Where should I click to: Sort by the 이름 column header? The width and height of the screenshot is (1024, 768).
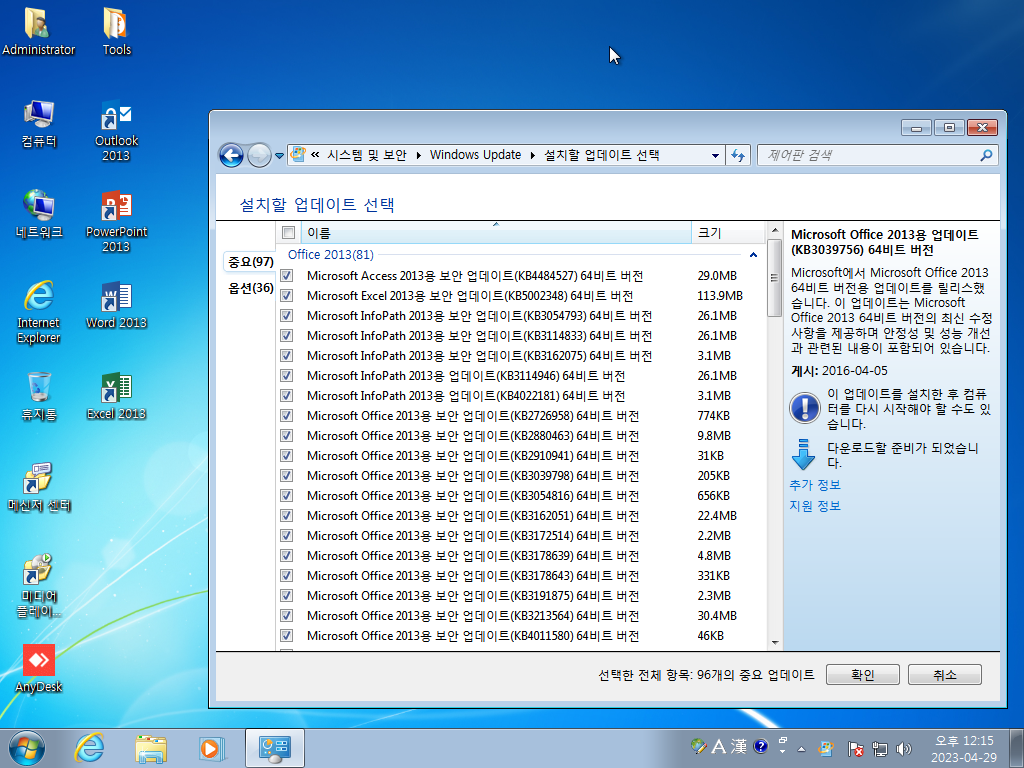point(496,232)
